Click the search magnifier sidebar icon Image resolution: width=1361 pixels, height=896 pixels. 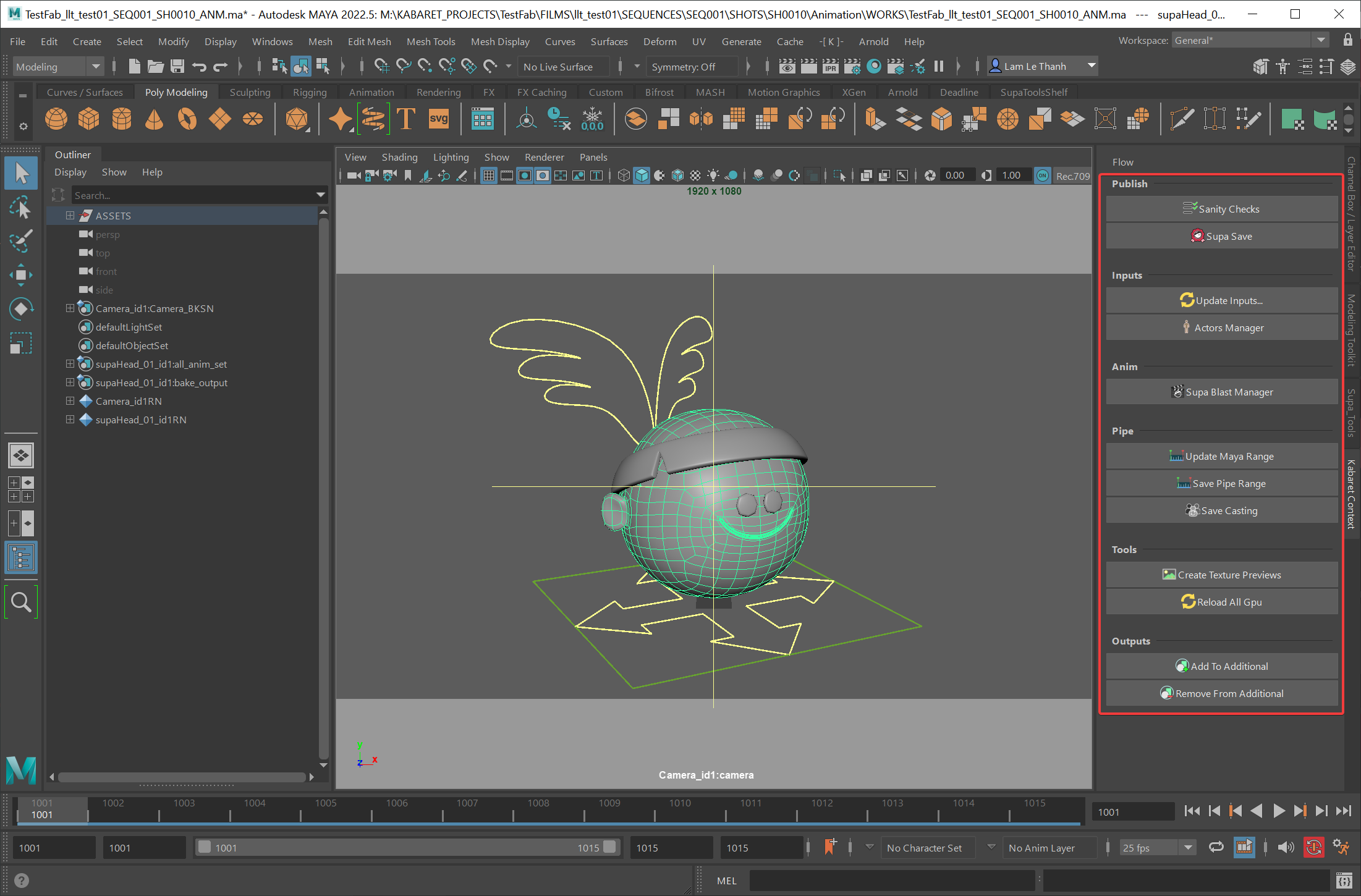coord(21,601)
